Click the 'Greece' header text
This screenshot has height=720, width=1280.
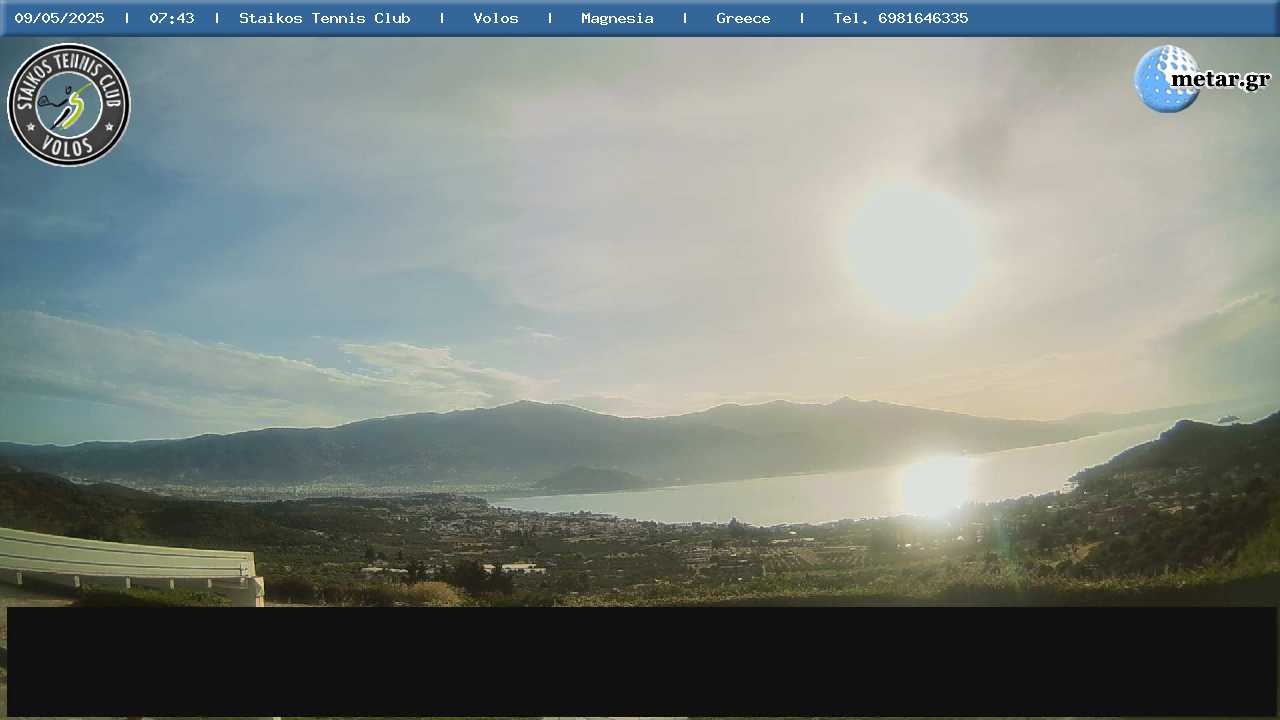(743, 18)
